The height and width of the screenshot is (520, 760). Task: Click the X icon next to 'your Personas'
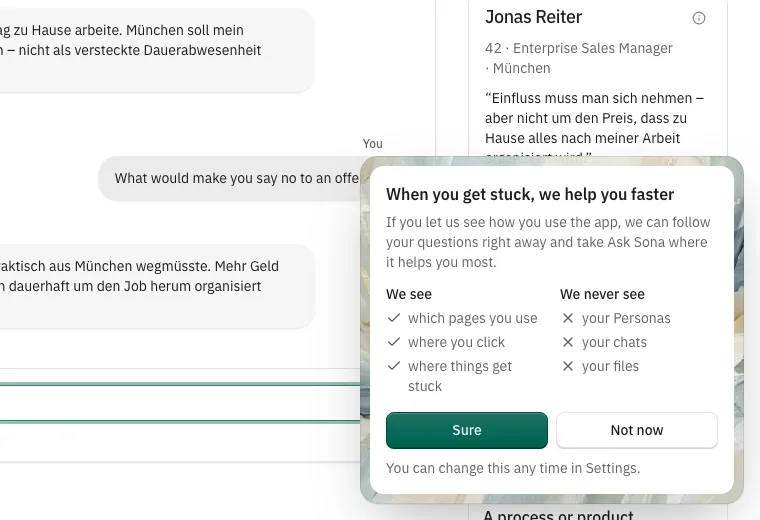pos(568,318)
